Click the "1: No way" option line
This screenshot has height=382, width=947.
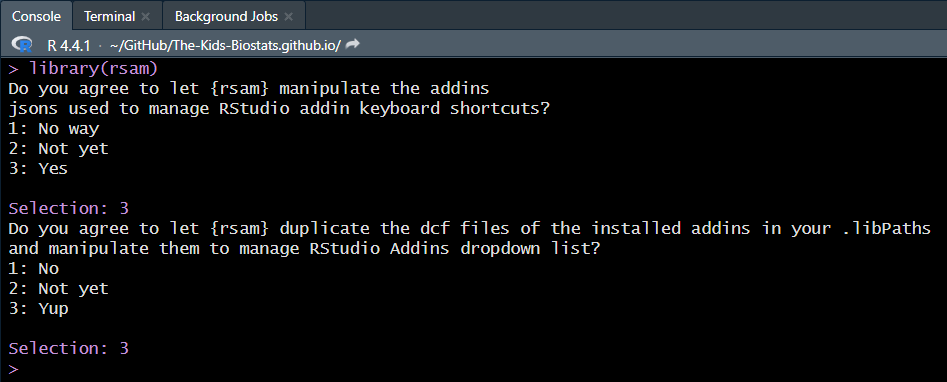click(54, 128)
